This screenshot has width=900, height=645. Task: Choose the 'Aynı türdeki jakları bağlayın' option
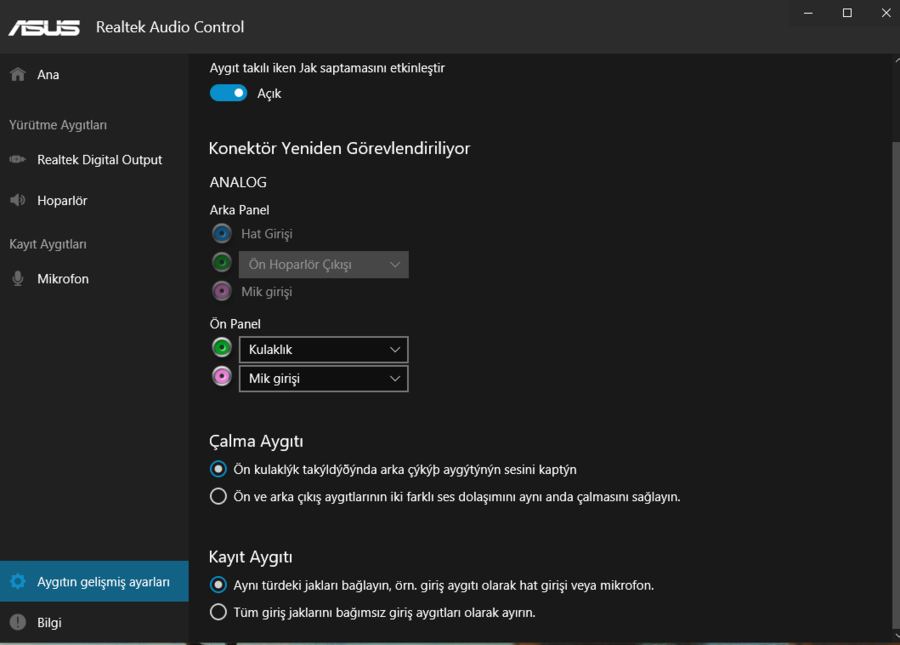click(218, 585)
